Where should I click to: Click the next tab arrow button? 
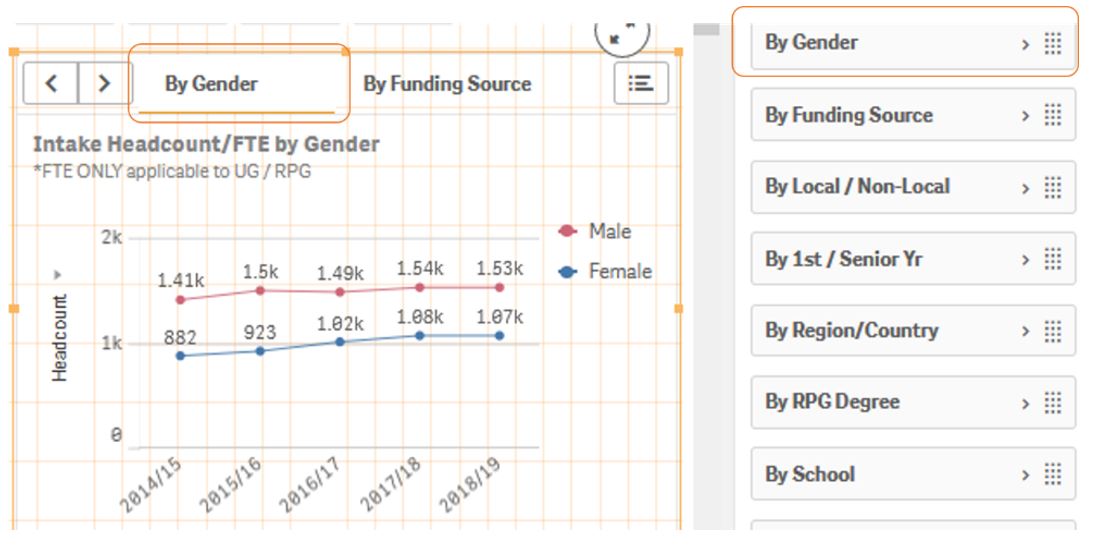(104, 84)
